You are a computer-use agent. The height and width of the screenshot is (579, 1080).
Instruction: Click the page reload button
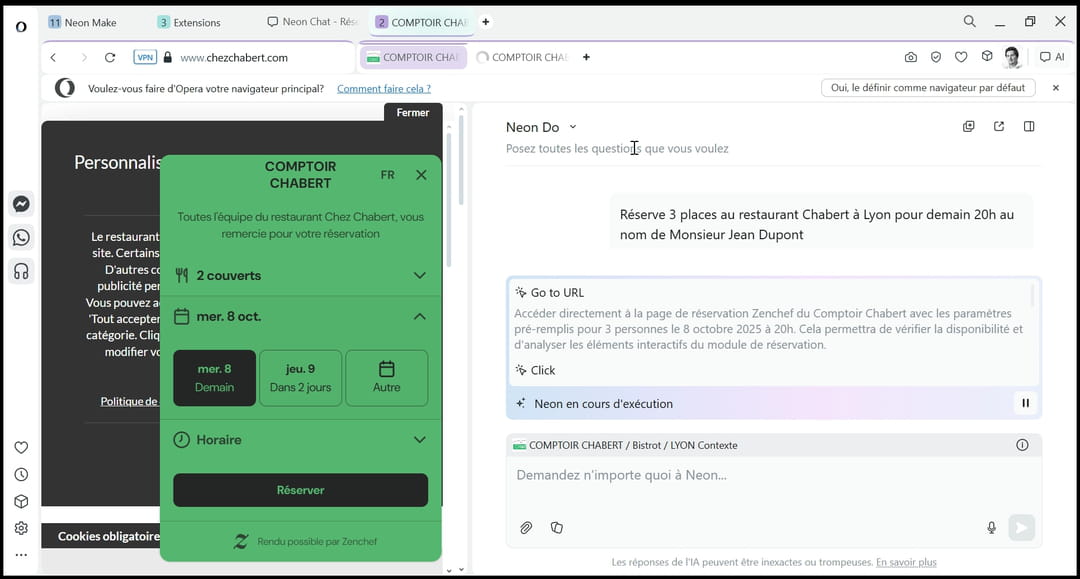[110, 57]
